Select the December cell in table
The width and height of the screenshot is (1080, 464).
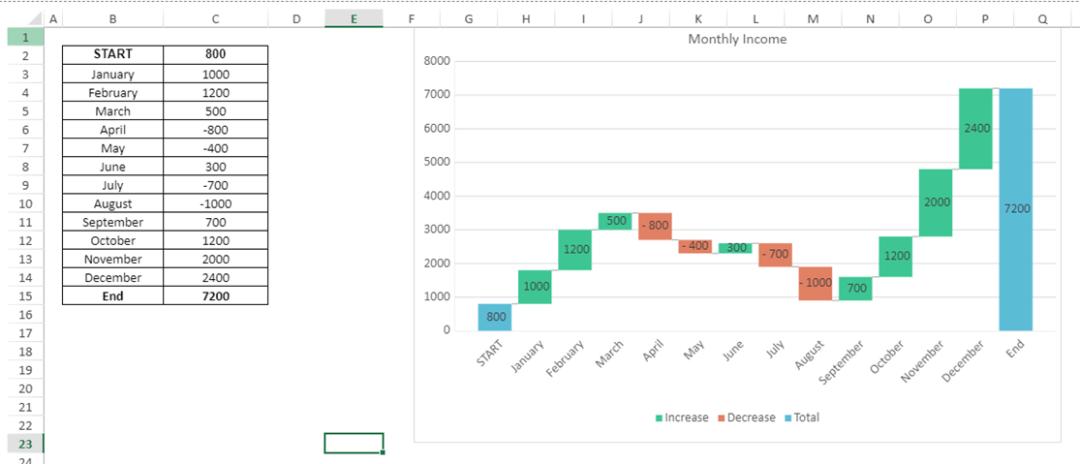(113, 277)
